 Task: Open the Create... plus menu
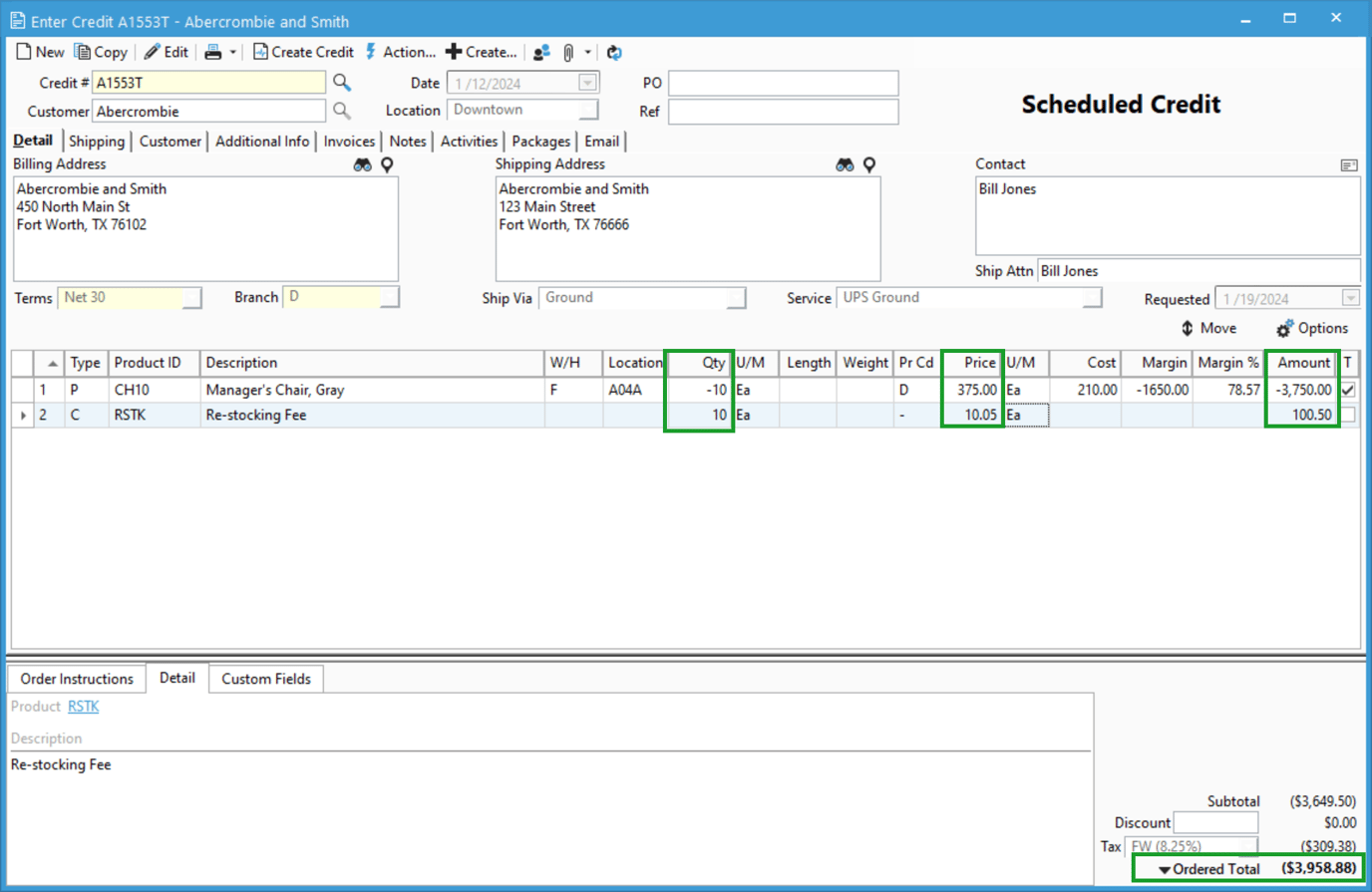[x=481, y=52]
